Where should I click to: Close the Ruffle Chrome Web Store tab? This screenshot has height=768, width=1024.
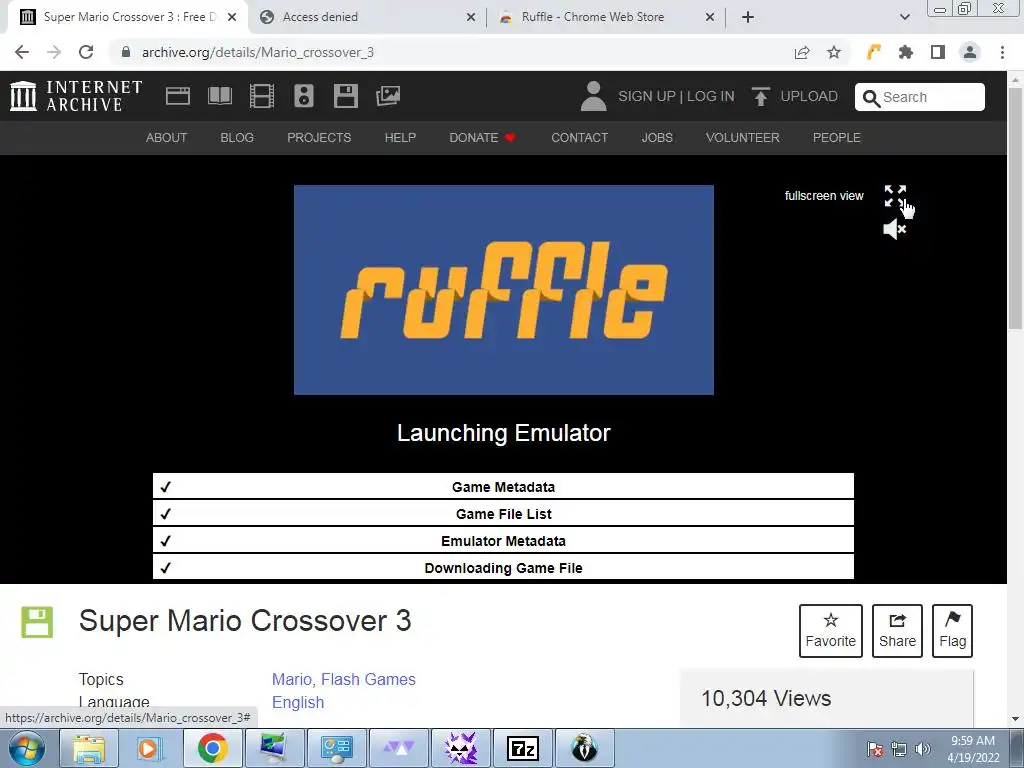coord(710,18)
